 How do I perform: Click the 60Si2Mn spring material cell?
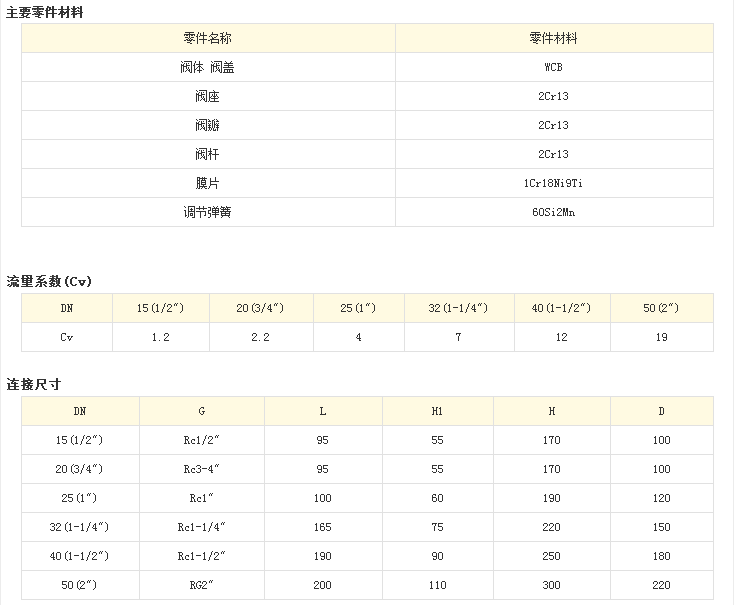click(554, 212)
